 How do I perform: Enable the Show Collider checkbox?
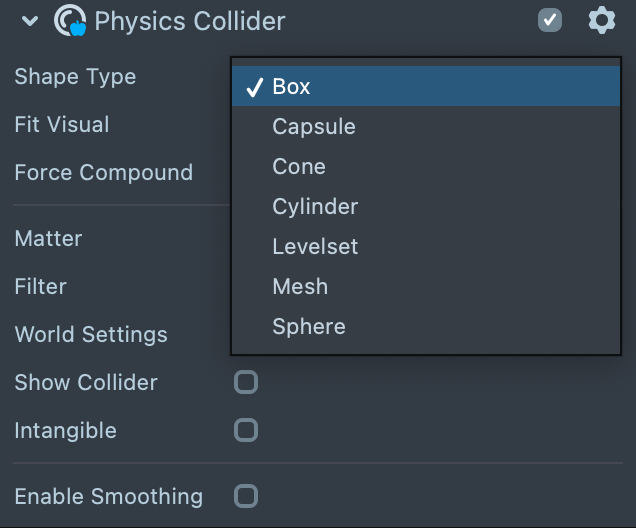[x=245, y=382]
